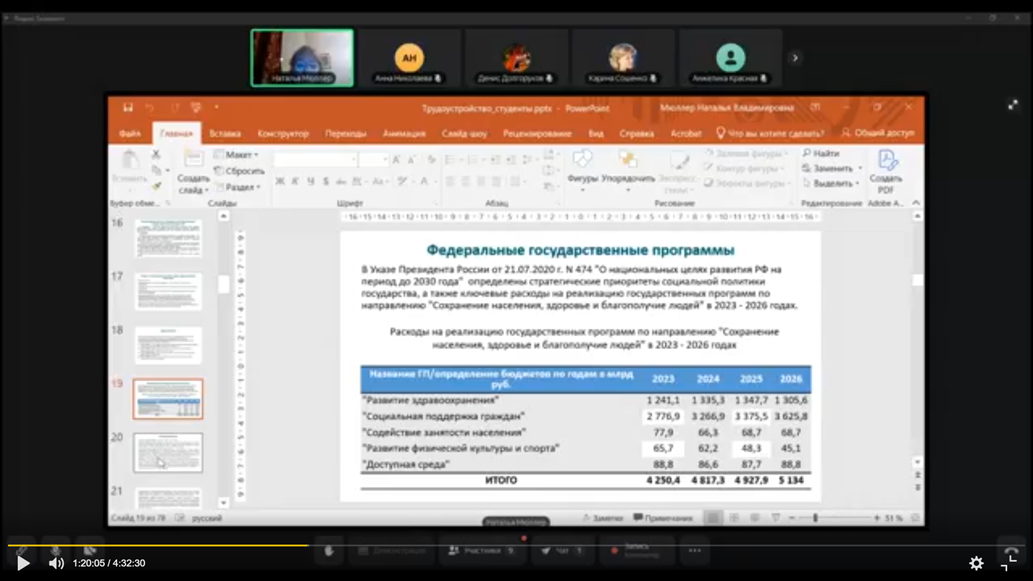1033x581 pixels.
Task: Switch to the Animation (Анимация) tab
Action: point(404,133)
